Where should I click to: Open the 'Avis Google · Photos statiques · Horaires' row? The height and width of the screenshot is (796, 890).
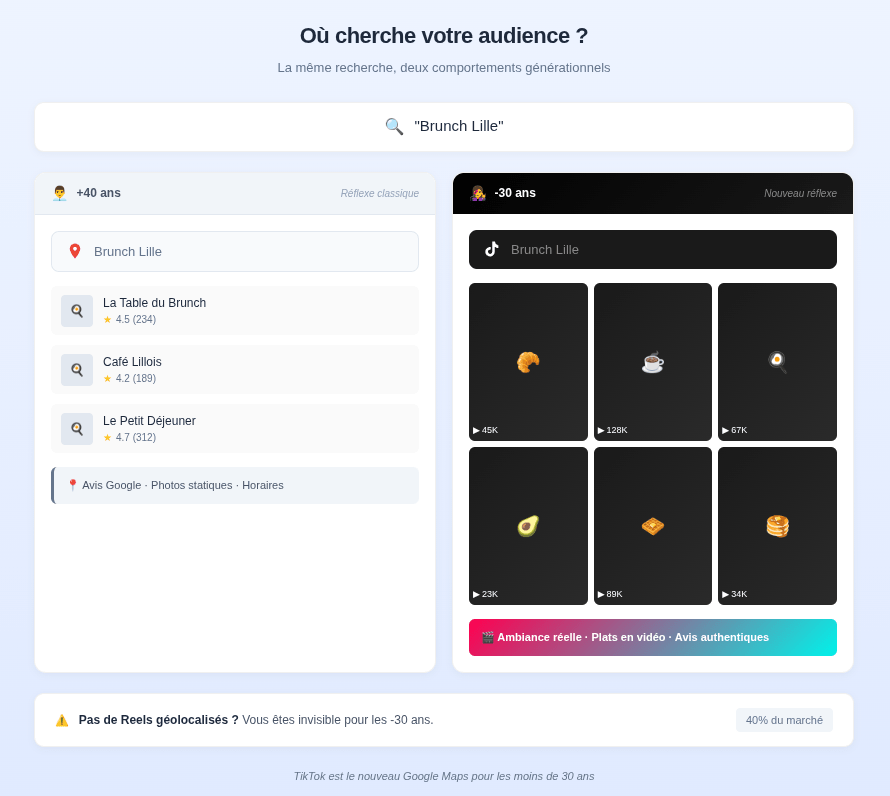click(234, 485)
